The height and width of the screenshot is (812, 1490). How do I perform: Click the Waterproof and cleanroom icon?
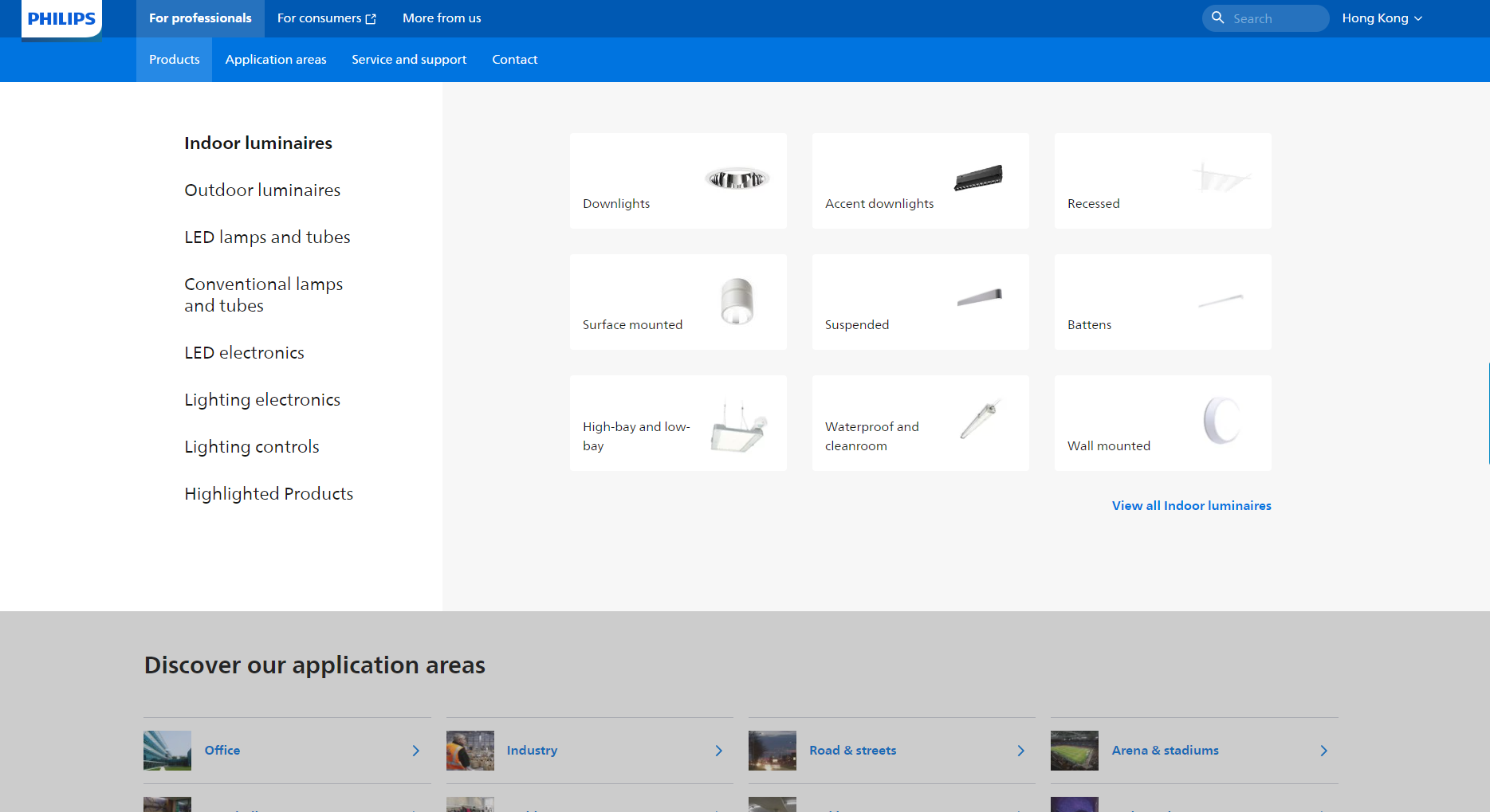979,419
